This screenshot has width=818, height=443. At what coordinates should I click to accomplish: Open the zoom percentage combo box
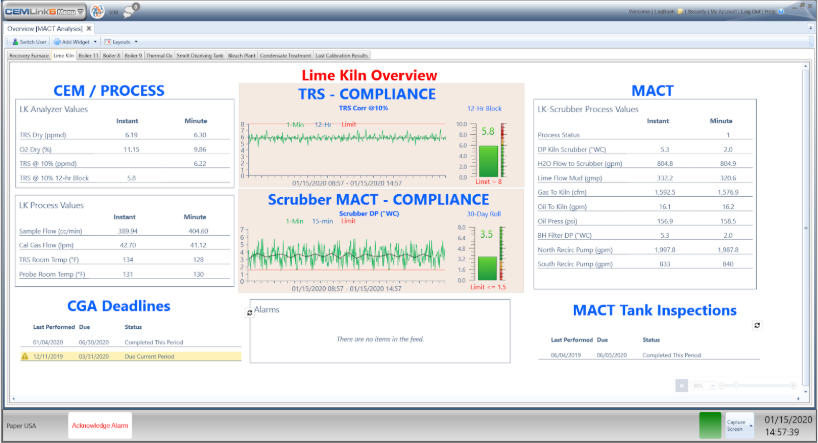[703, 386]
